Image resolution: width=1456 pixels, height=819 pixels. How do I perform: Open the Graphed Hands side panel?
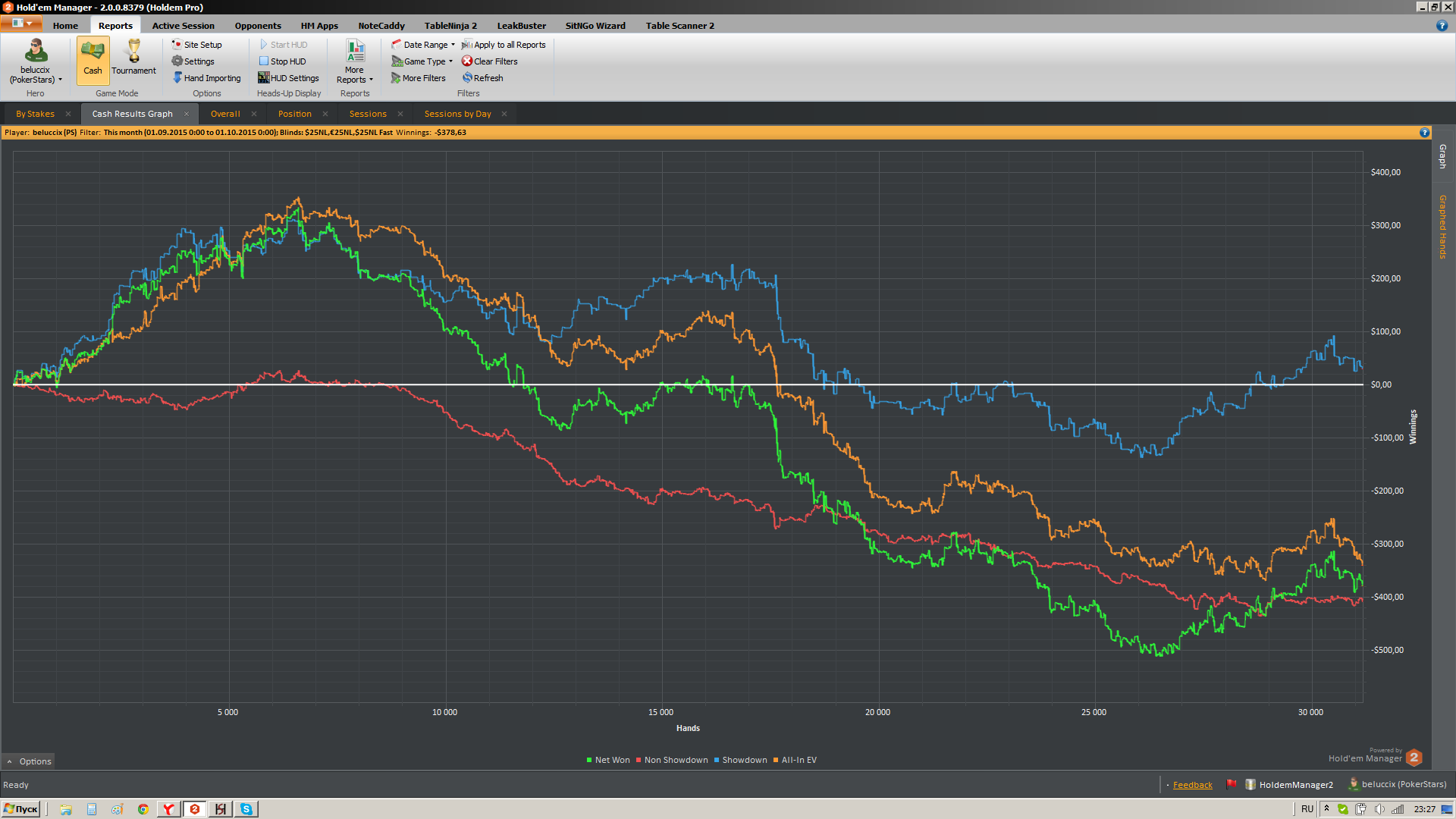[1442, 226]
